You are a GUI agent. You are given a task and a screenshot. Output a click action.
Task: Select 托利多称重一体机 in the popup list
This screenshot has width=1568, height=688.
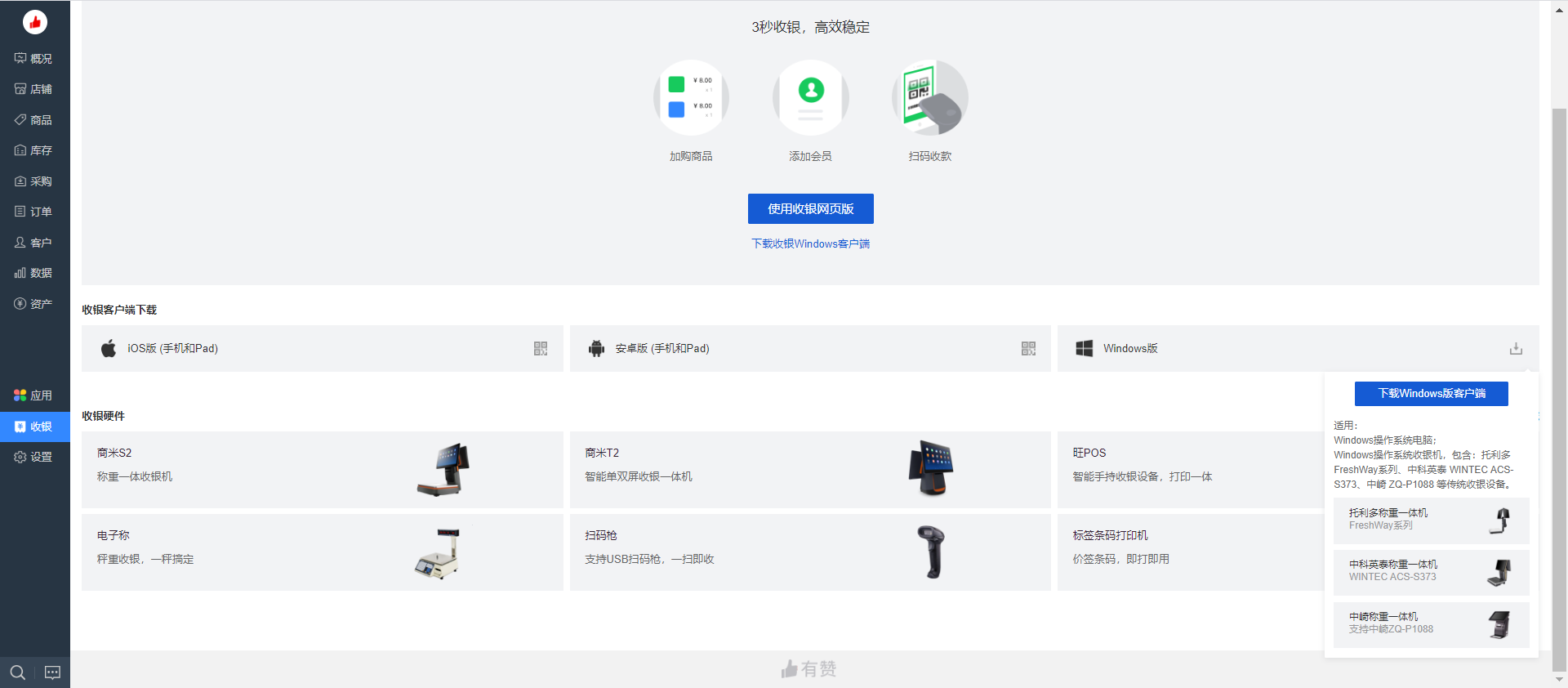(1431, 520)
